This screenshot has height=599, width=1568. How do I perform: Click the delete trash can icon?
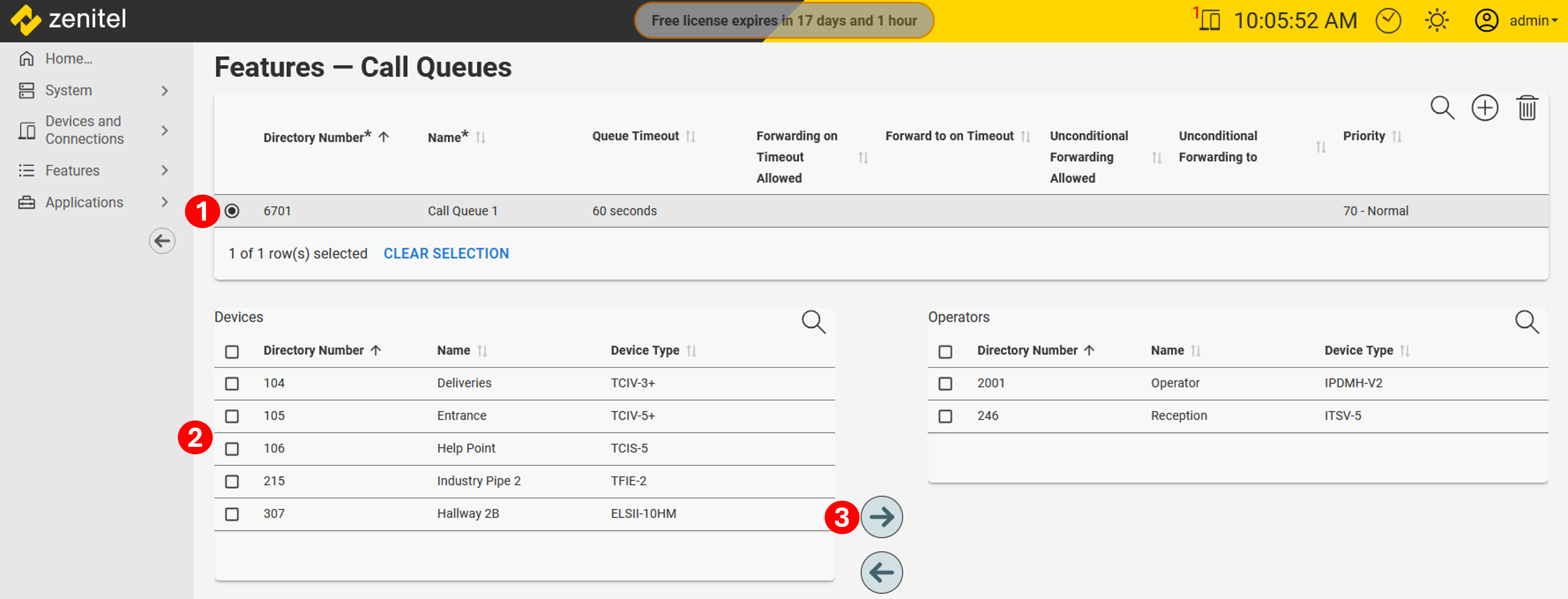pyautogui.click(x=1527, y=108)
